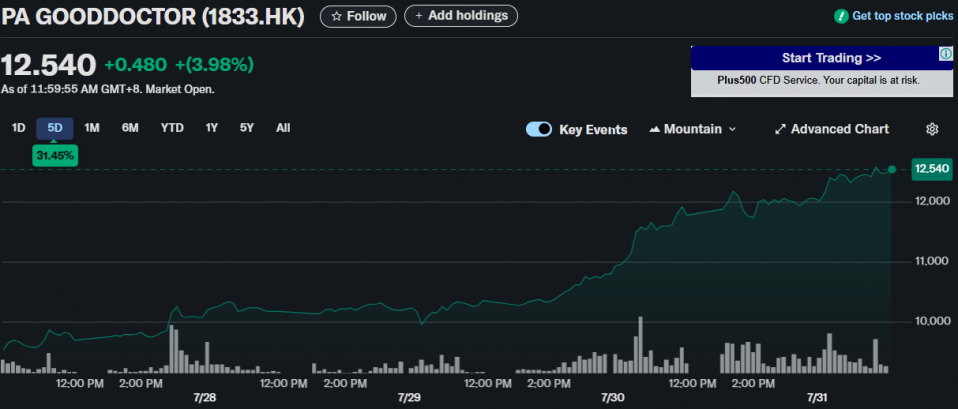Click the Add holdings button

click(x=461, y=16)
